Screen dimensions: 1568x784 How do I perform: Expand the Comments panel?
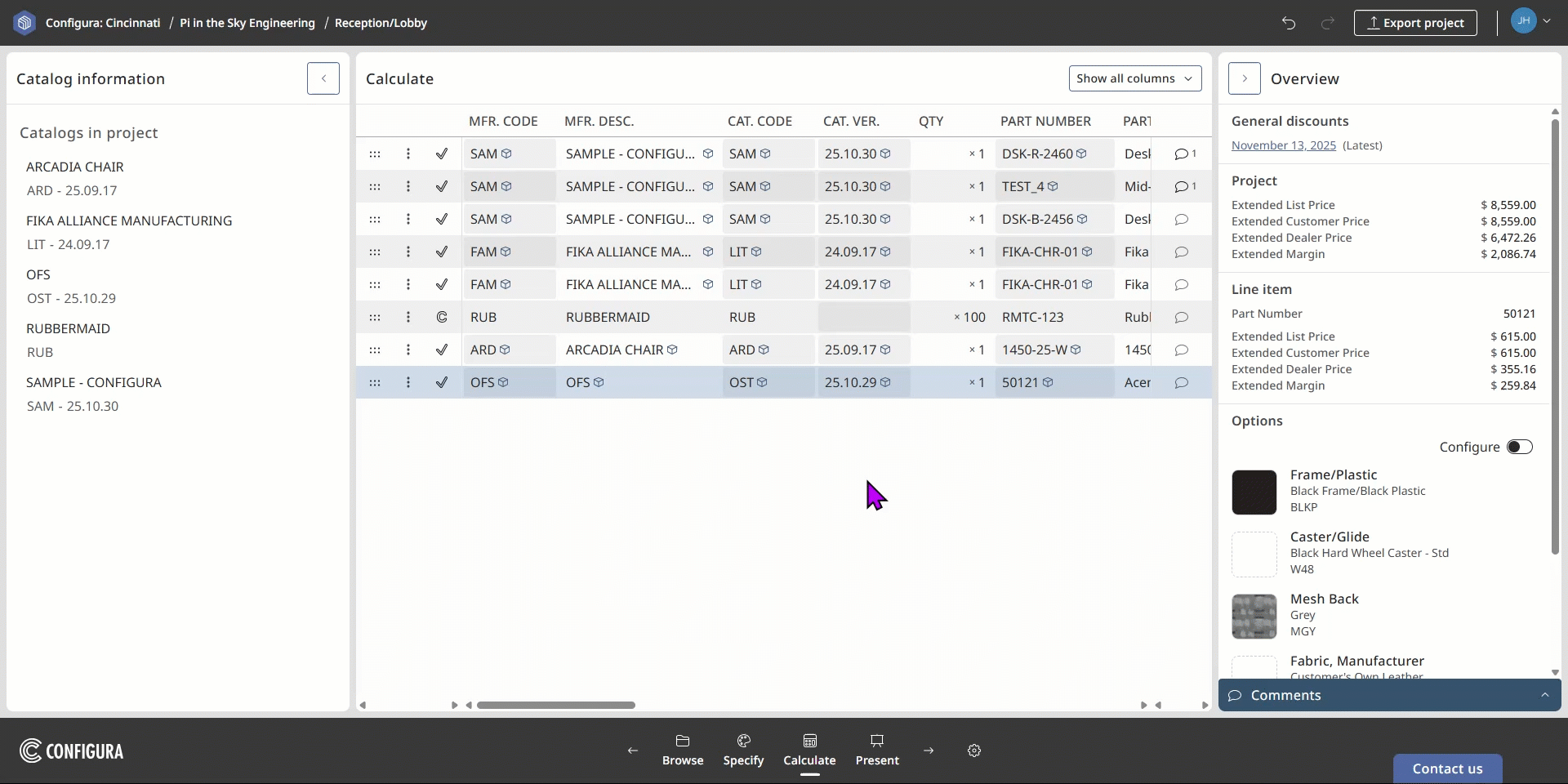point(1390,695)
